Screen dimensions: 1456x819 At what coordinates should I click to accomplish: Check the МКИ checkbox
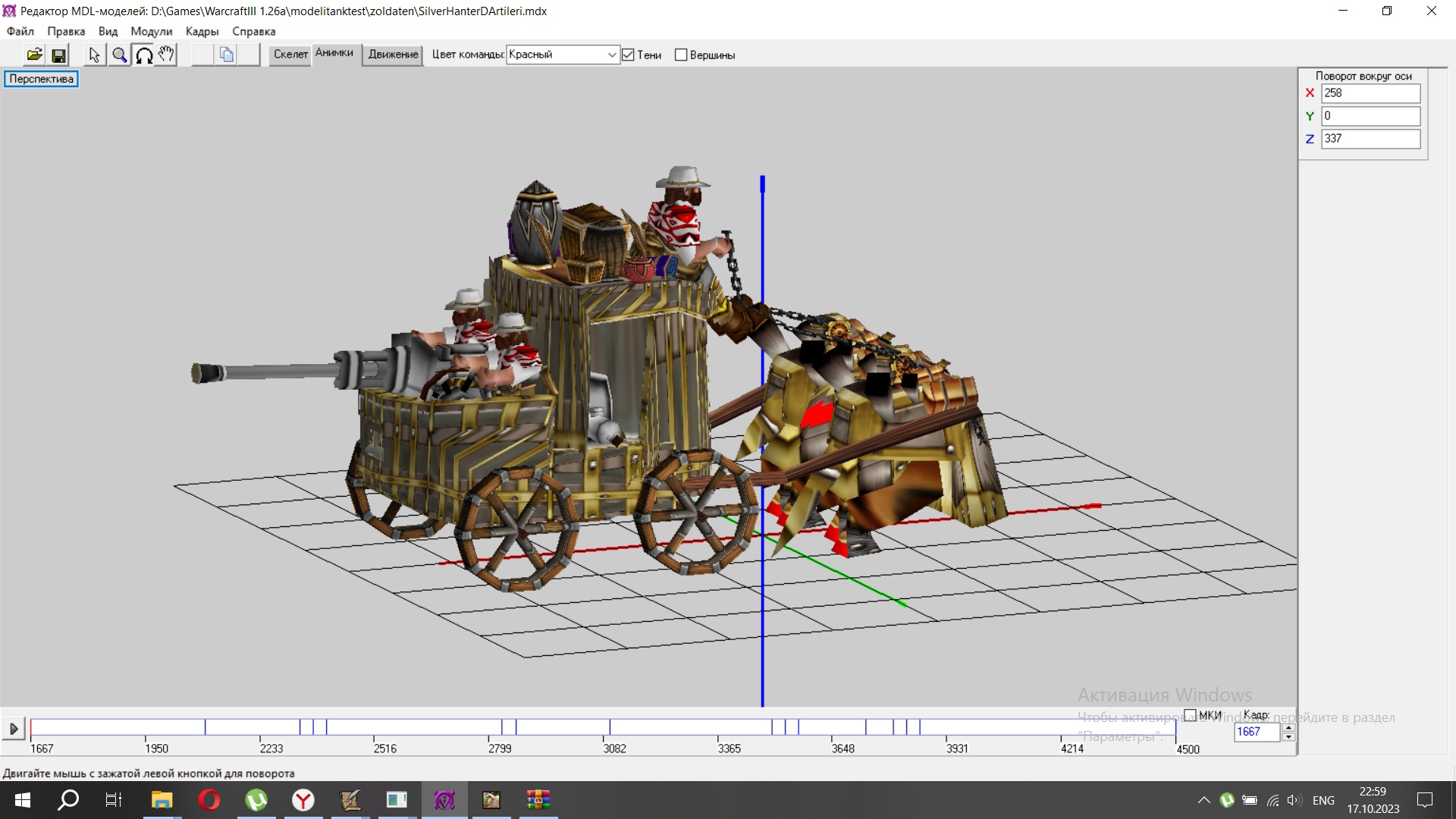click(1190, 715)
